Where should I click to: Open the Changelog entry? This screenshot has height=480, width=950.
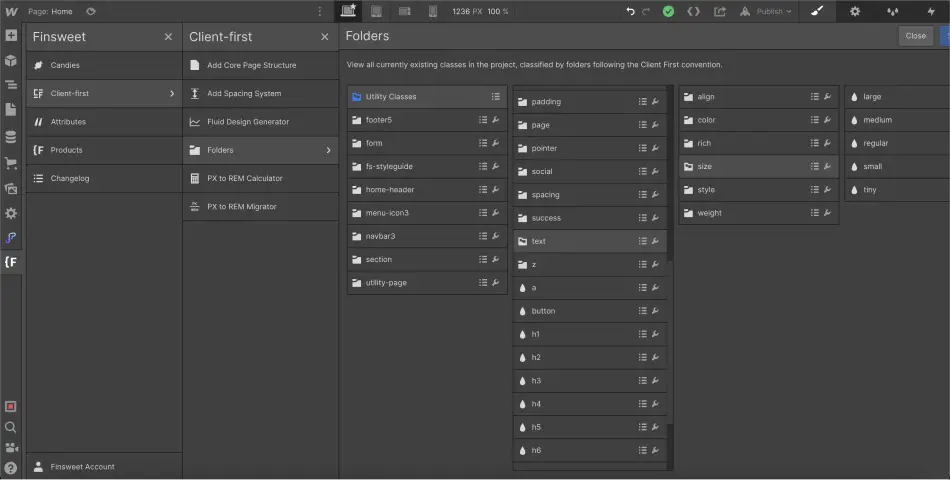click(104, 178)
